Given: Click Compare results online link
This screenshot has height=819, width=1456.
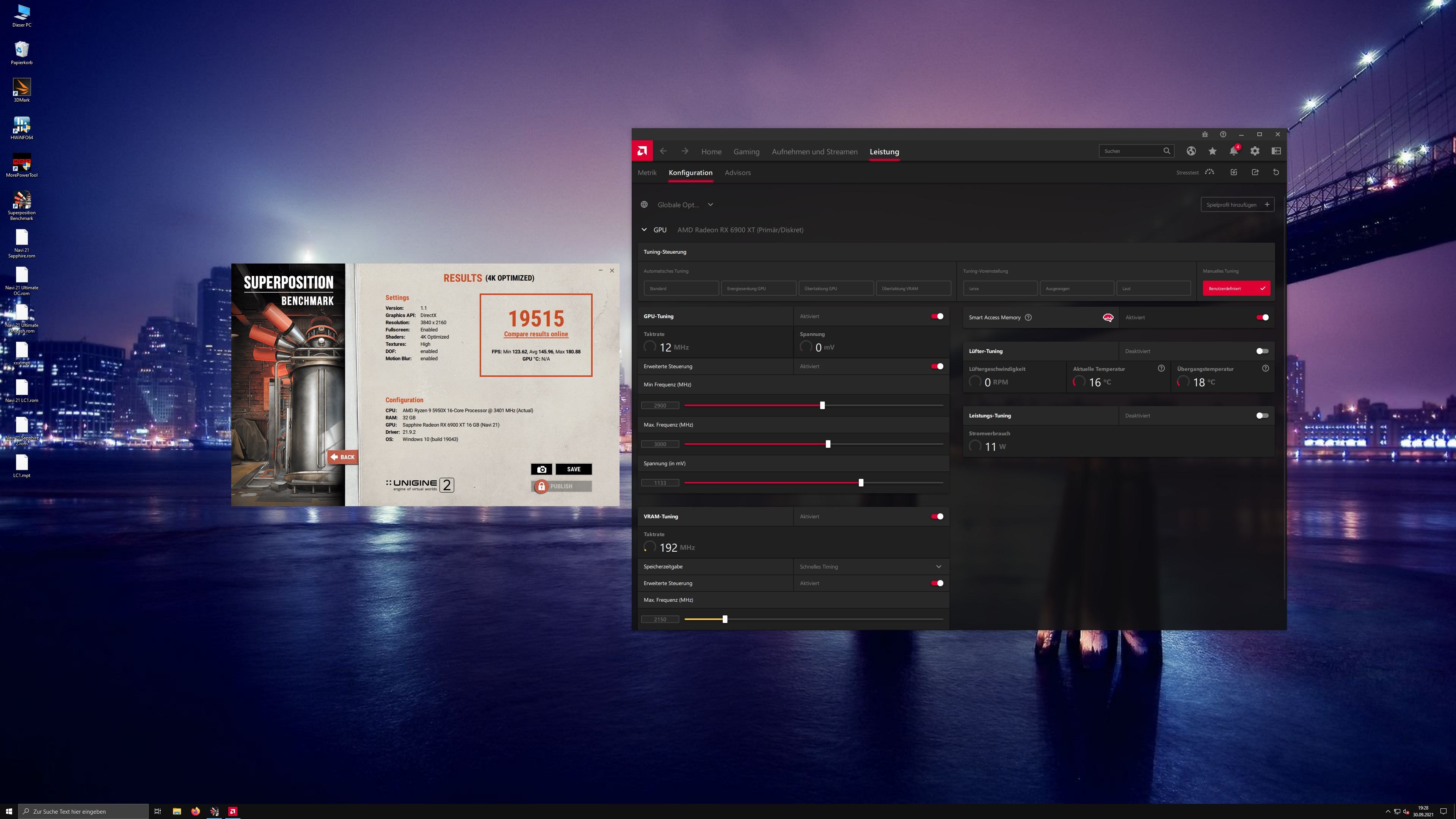Looking at the screenshot, I should (536, 334).
